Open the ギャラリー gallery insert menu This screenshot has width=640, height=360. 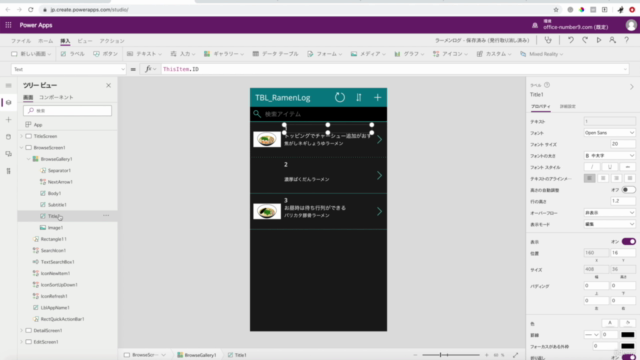point(224,54)
